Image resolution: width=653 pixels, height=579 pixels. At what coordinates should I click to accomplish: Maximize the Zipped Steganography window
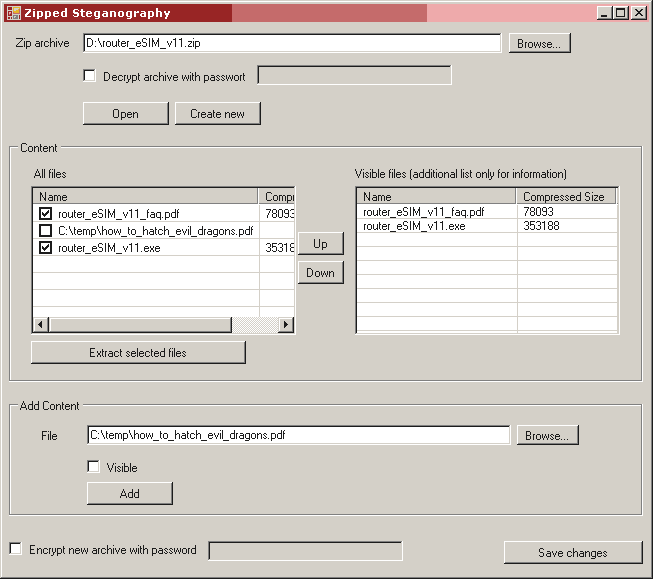(621, 13)
